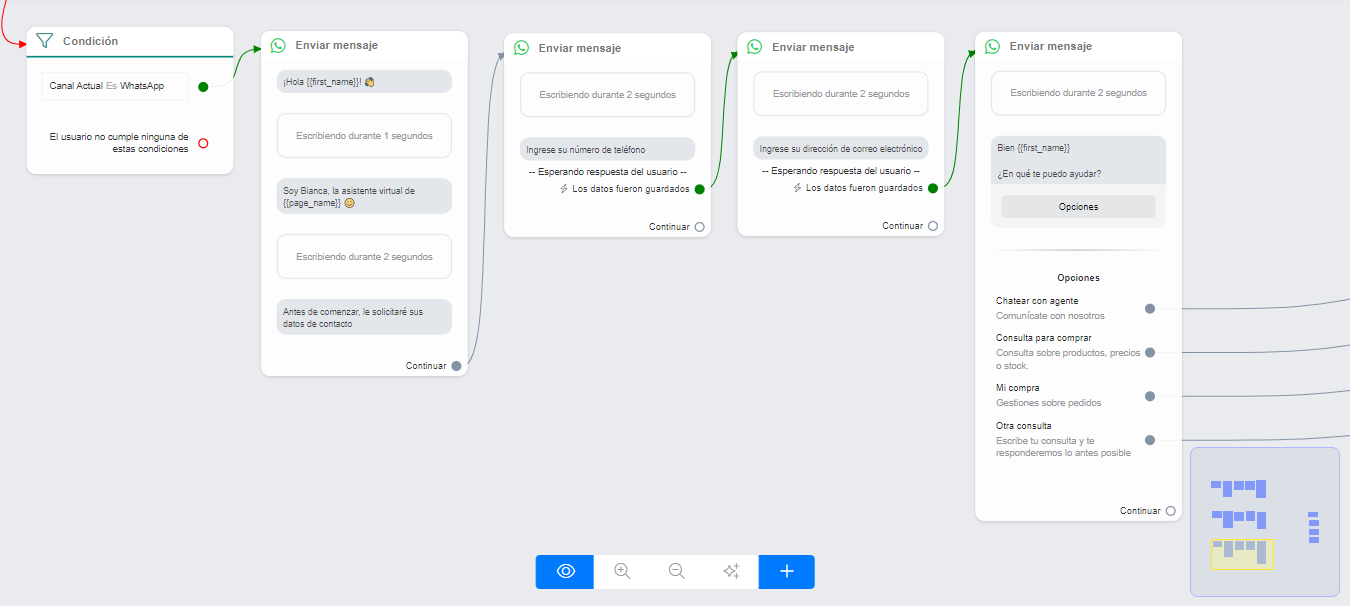Toggle the eye preview button
The width and height of the screenshot is (1350, 606).
click(x=565, y=571)
